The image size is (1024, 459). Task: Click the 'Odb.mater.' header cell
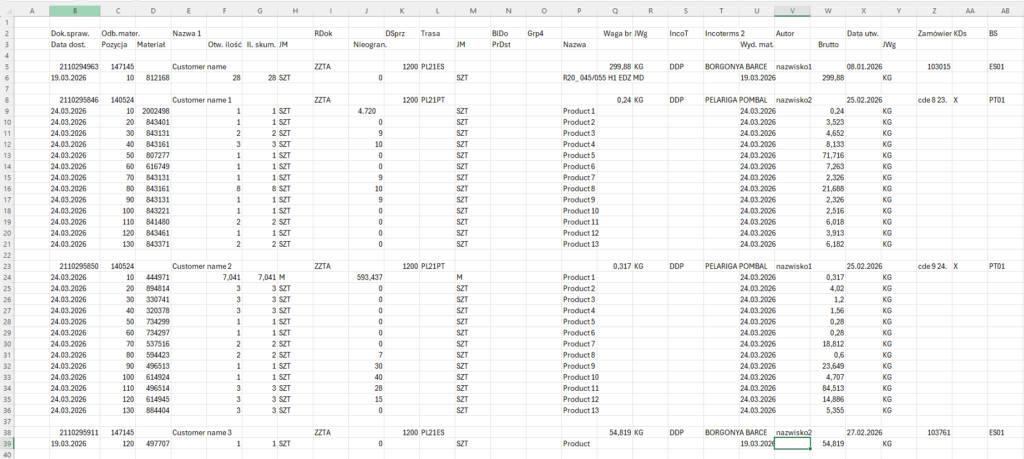click(x=118, y=33)
